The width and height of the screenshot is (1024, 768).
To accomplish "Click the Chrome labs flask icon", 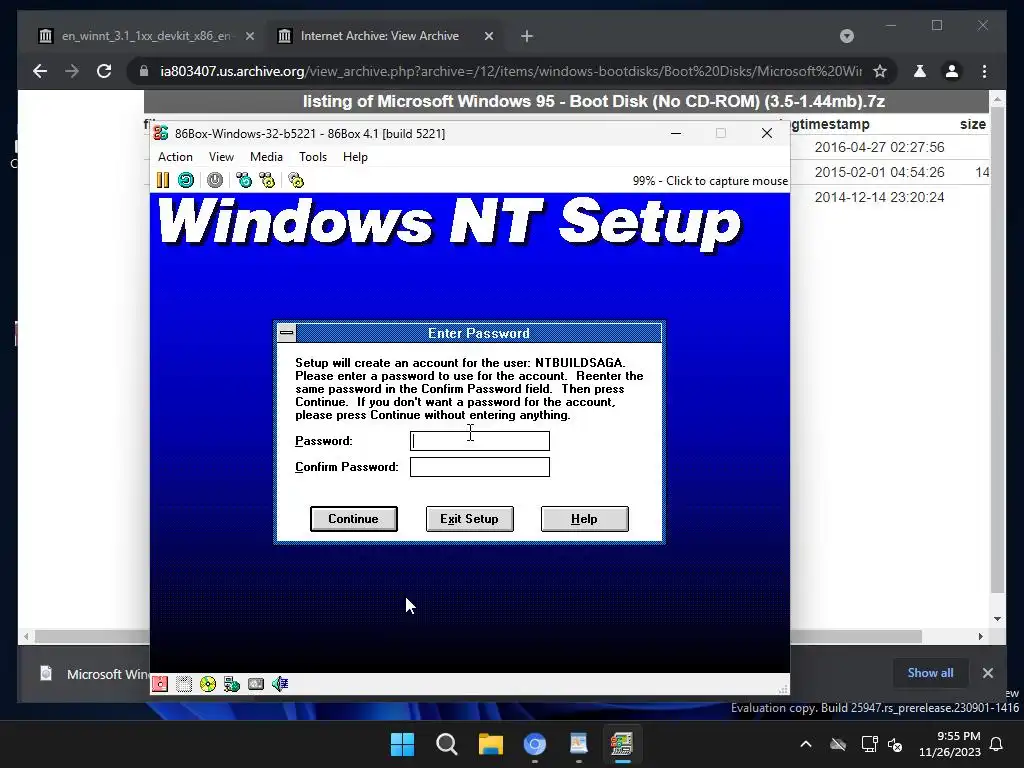I will click(920, 71).
